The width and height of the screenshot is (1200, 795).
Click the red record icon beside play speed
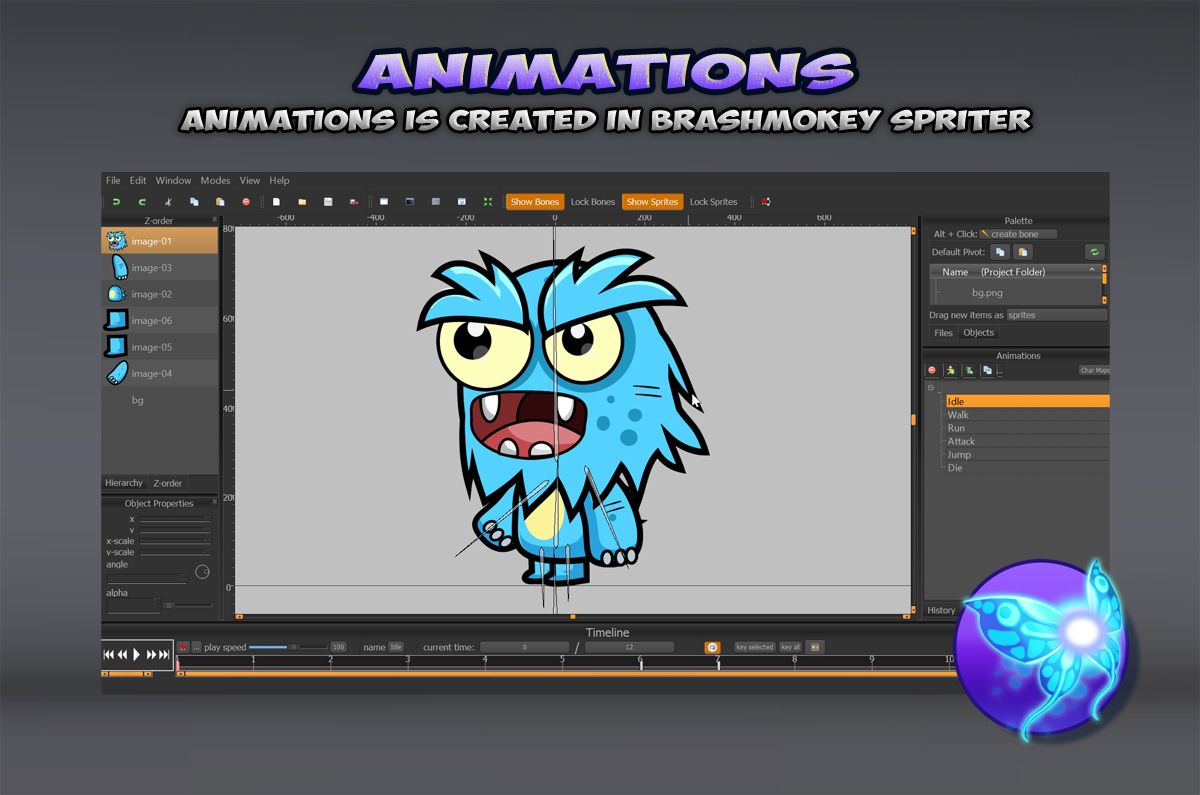click(x=183, y=647)
